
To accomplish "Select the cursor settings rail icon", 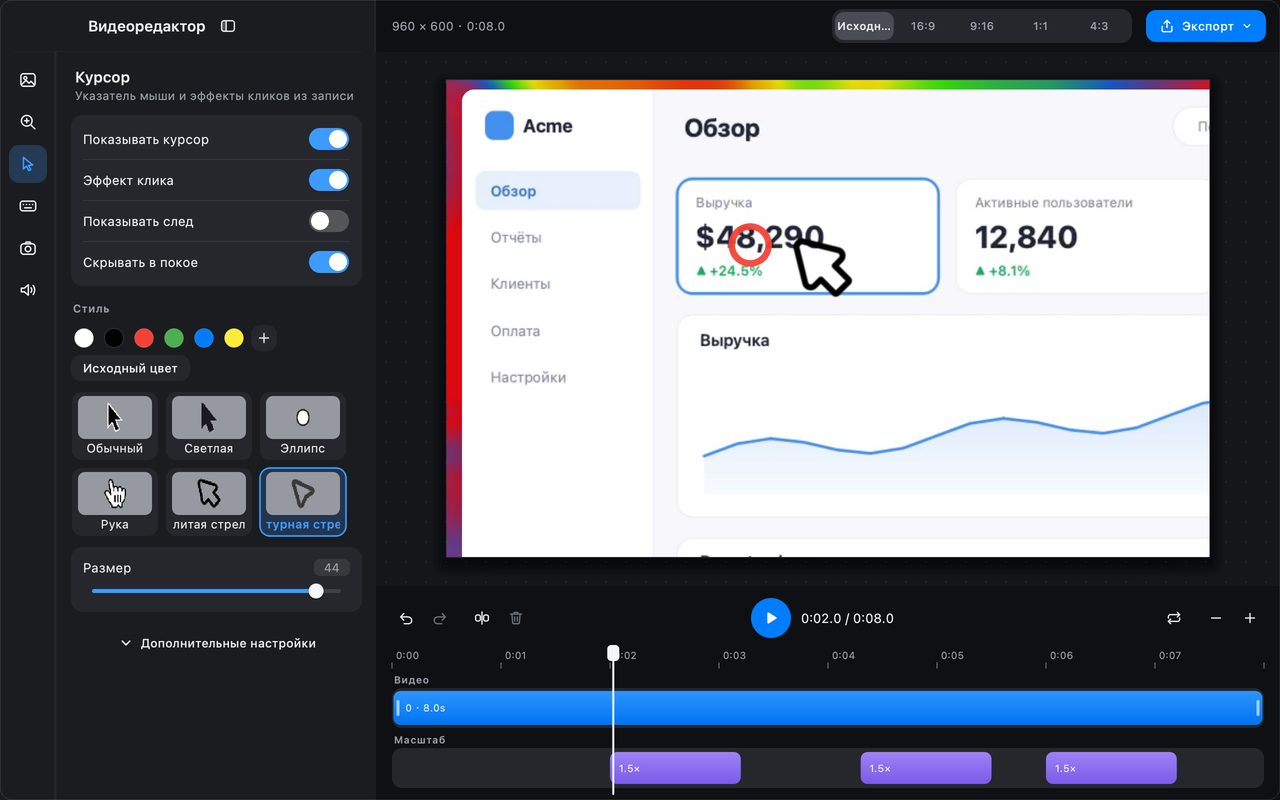I will [28, 164].
